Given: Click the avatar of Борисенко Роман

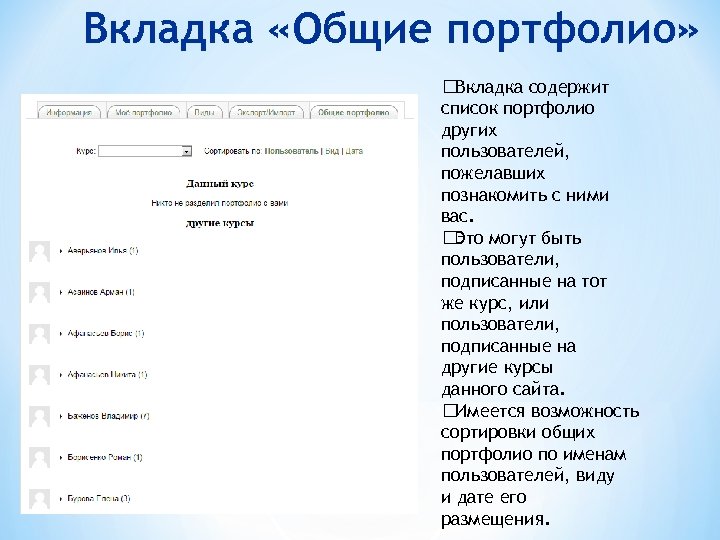Looking at the screenshot, I should click(x=39, y=458).
